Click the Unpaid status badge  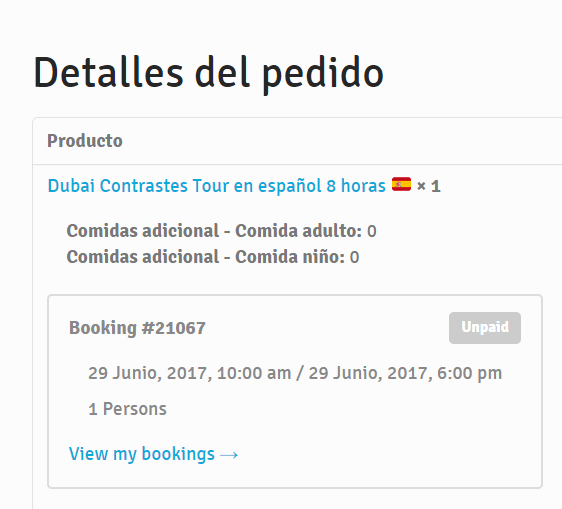485,328
